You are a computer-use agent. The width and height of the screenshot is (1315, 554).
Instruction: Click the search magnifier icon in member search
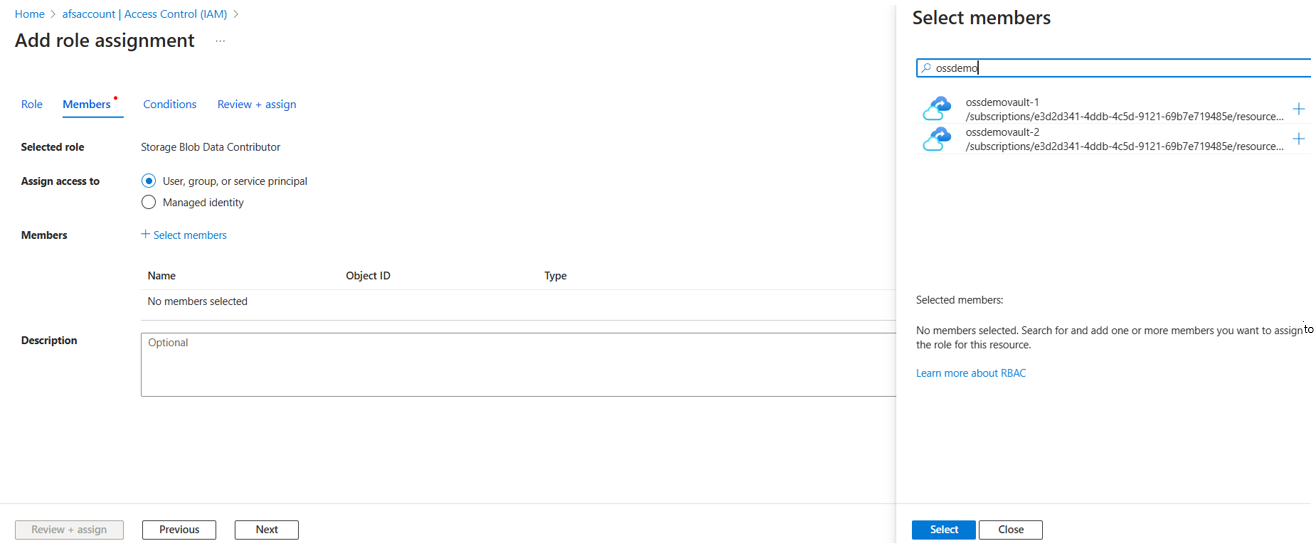click(x=926, y=68)
